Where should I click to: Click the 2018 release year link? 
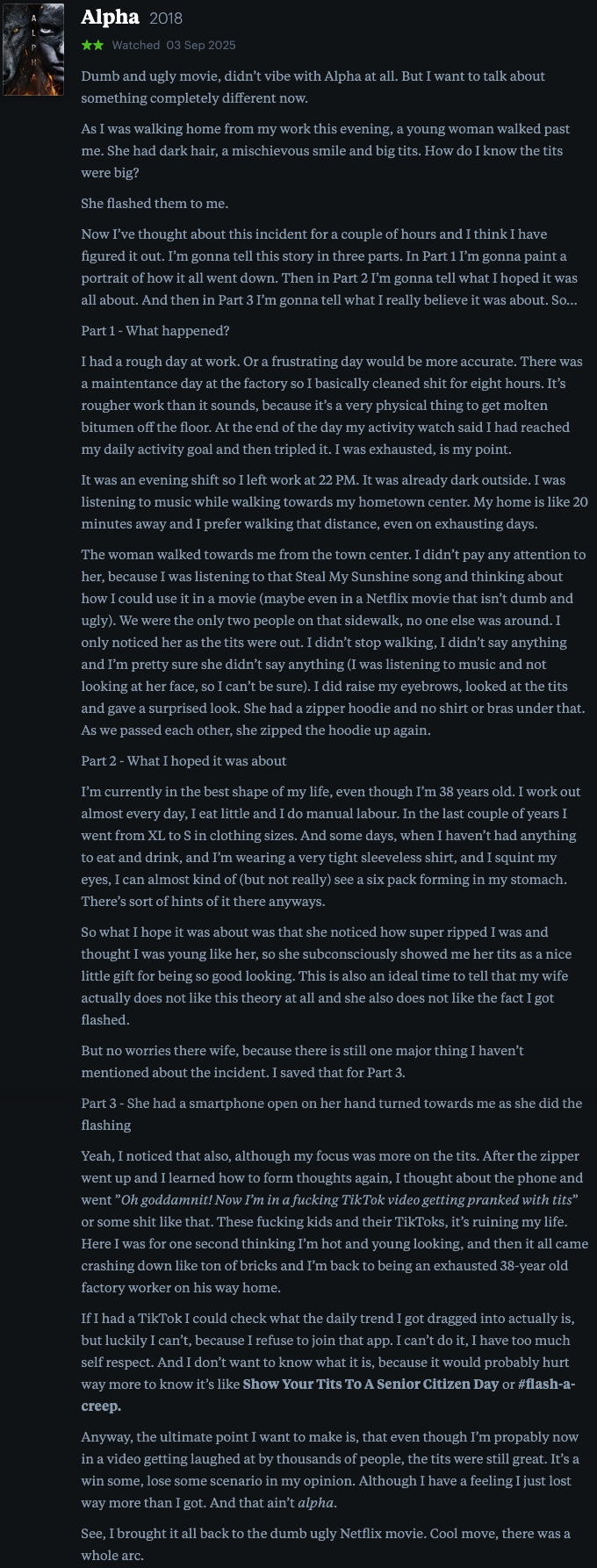coord(166,18)
